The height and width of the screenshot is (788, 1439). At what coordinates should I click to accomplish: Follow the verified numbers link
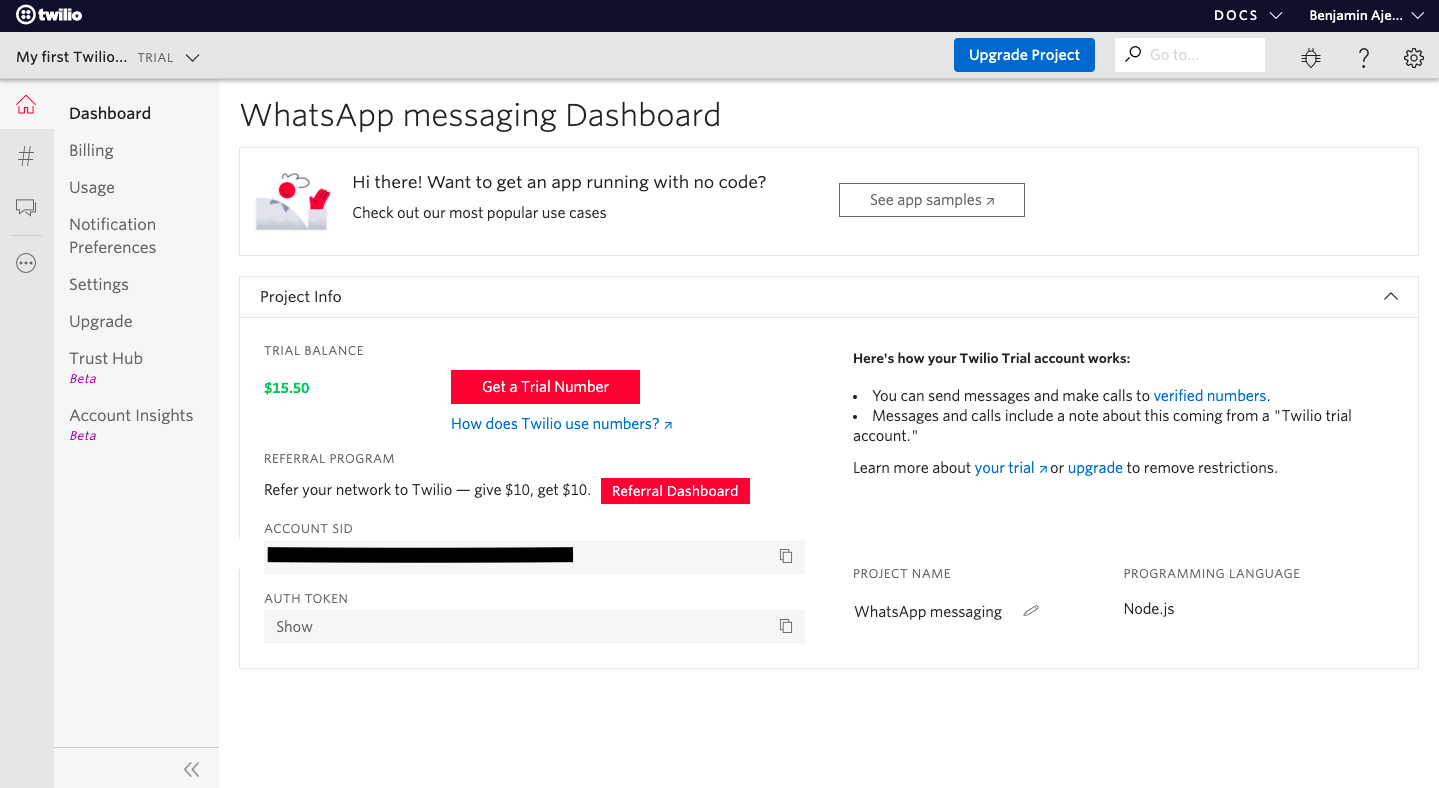pos(1211,396)
